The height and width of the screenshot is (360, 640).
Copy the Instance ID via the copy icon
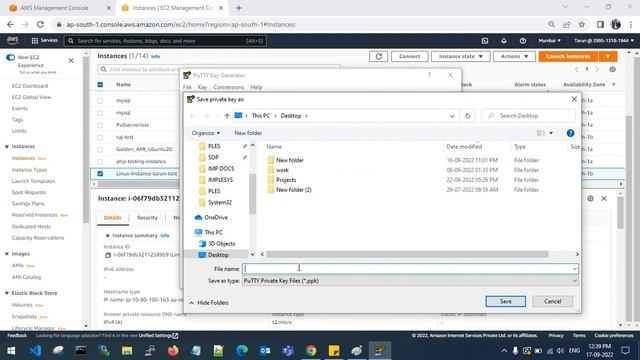(x=108, y=255)
